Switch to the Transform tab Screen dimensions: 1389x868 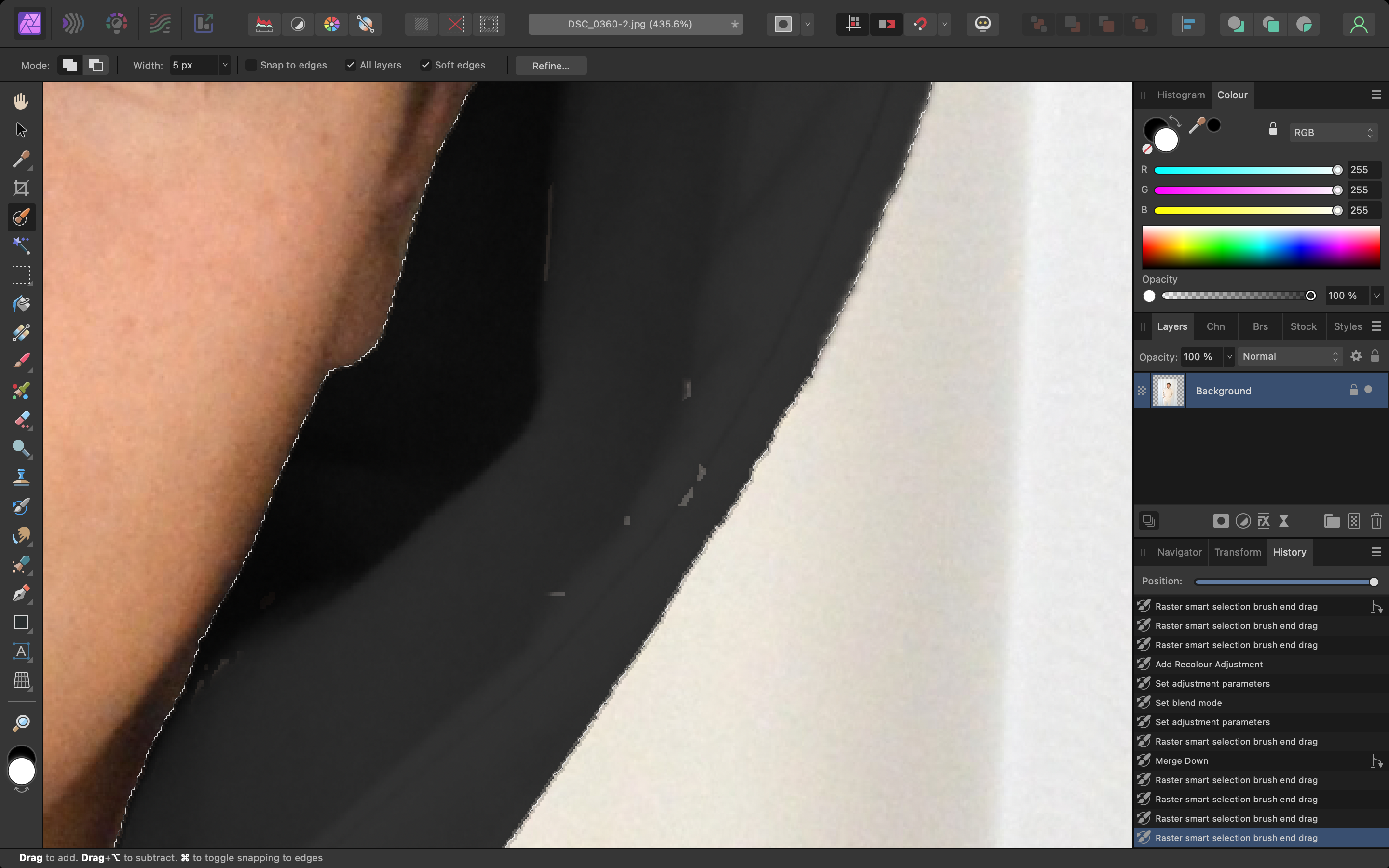pyautogui.click(x=1238, y=552)
